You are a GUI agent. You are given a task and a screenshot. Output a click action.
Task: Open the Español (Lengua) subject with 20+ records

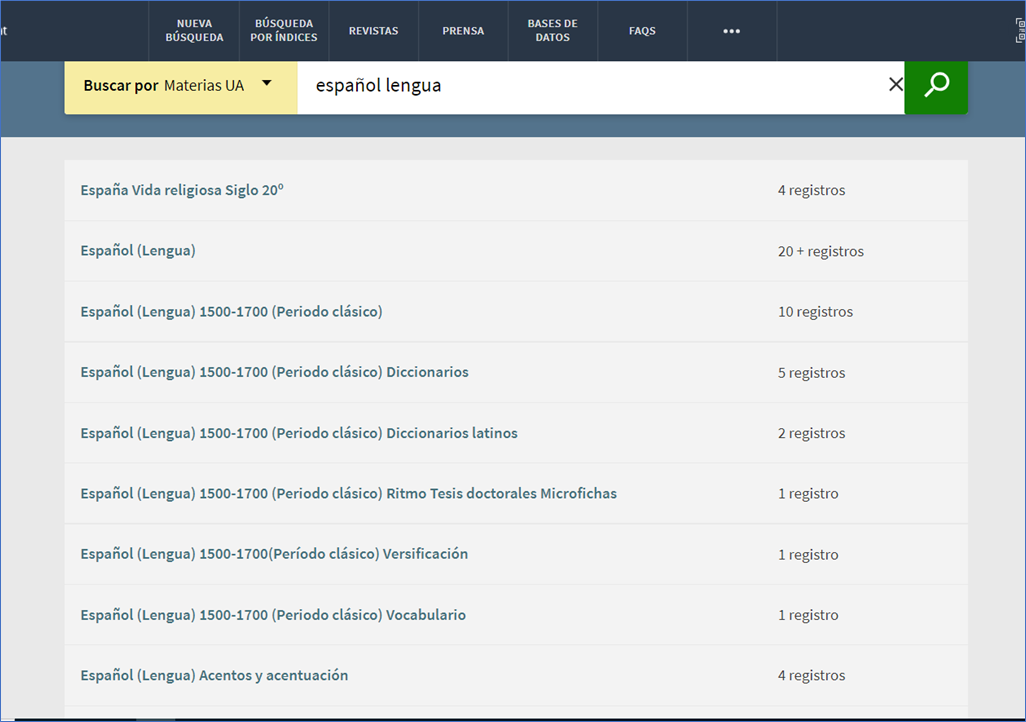(138, 251)
